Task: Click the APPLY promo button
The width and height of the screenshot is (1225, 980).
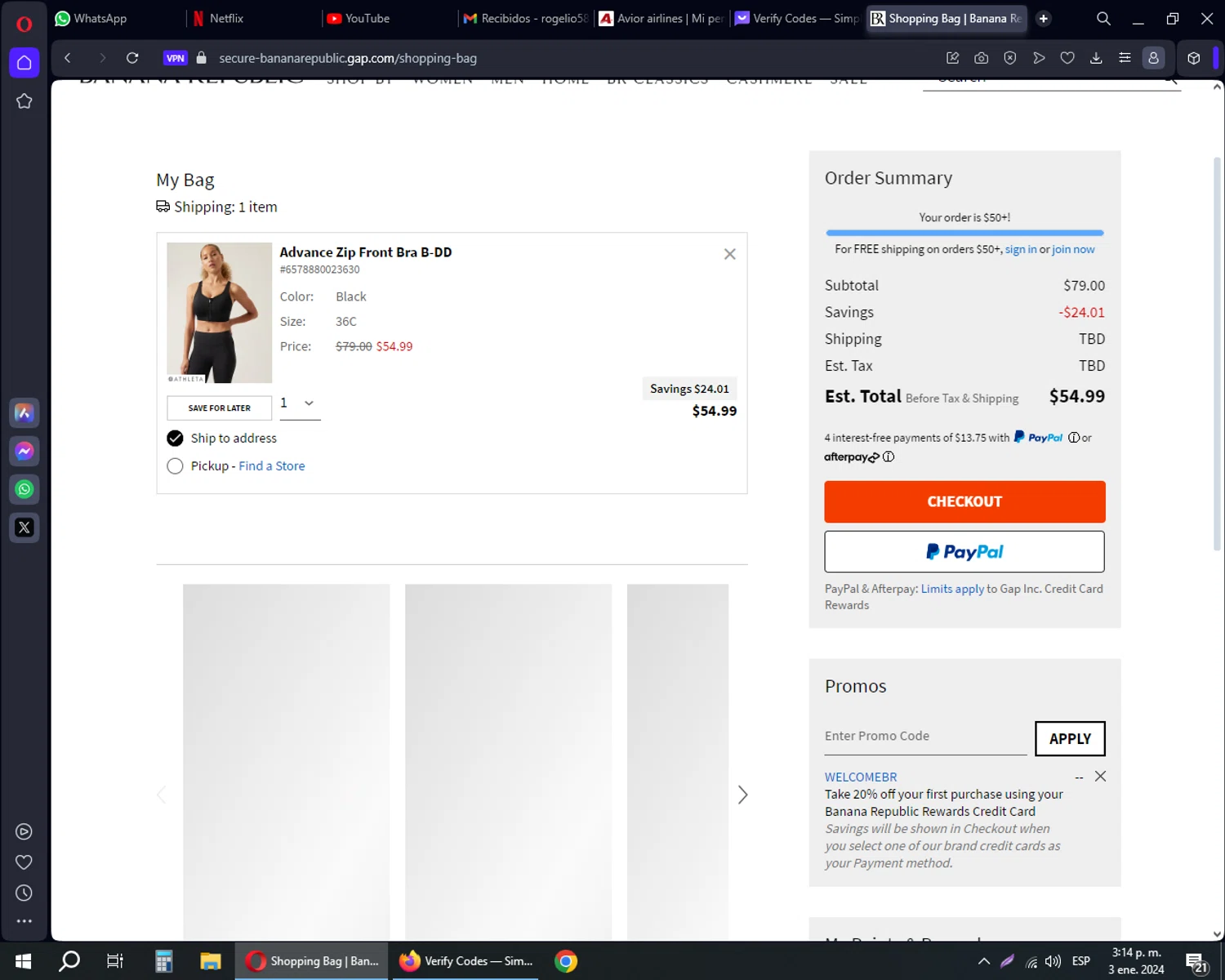Action: pos(1070,738)
